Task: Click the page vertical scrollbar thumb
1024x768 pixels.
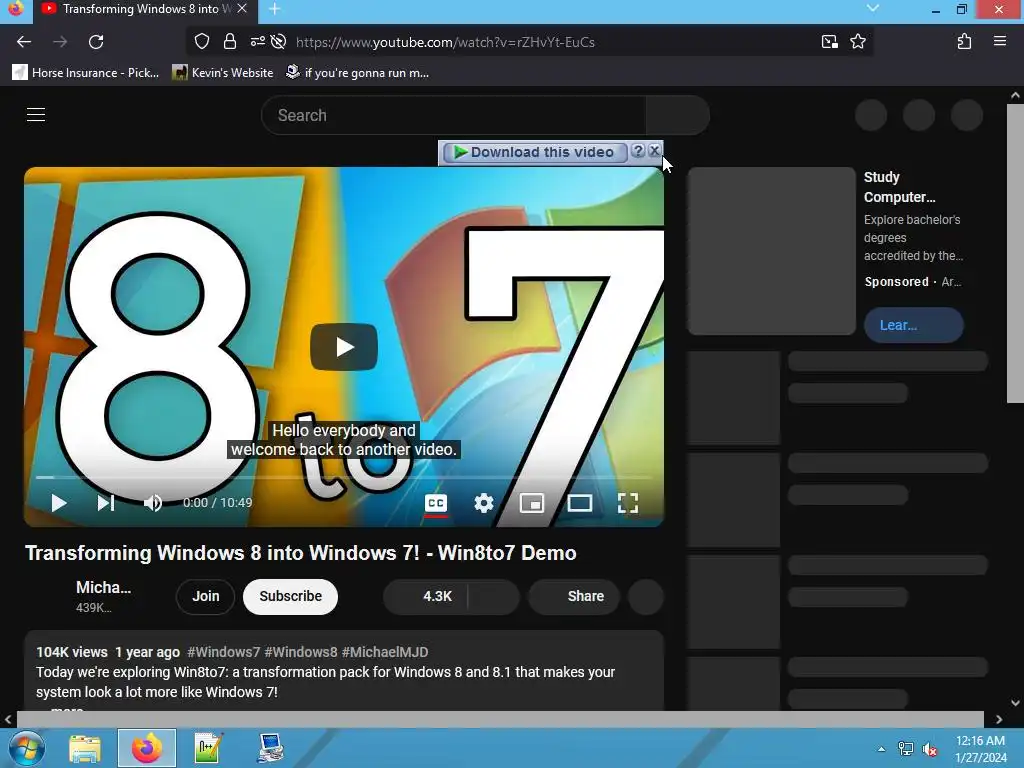Action: tap(1016, 254)
